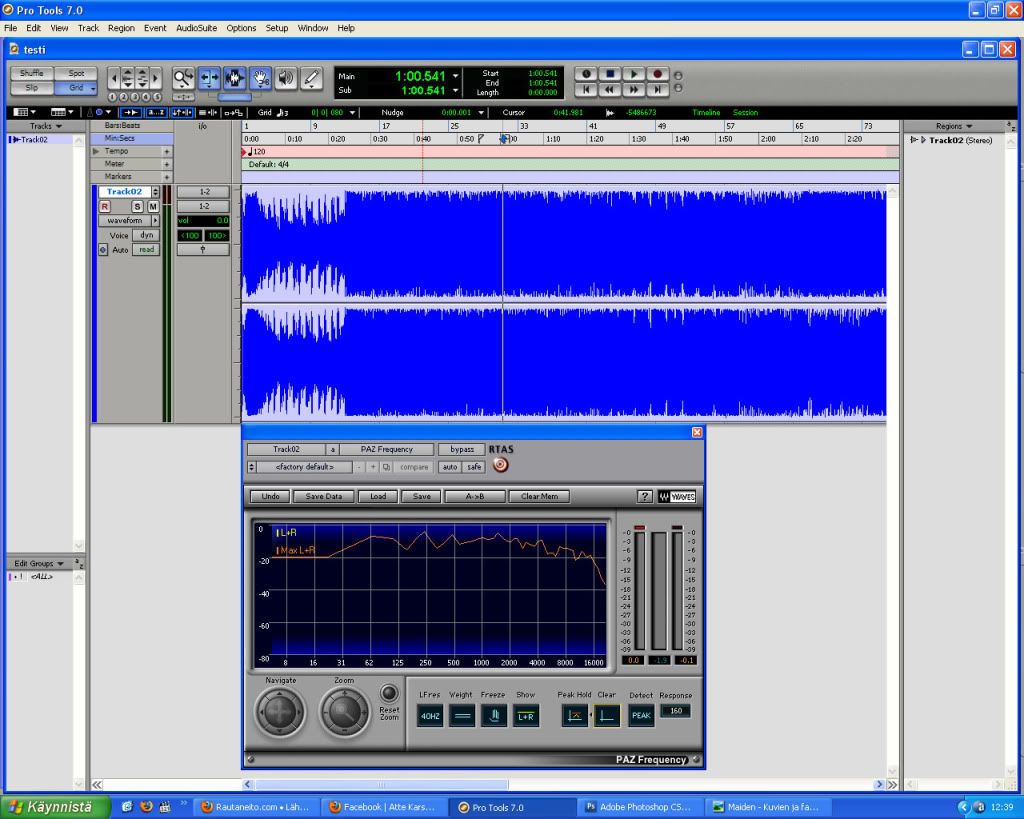This screenshot has height=819, width=1024.
Task: Solo Track02 with S button
Action: pyautogui.click(x=137, y=206)
